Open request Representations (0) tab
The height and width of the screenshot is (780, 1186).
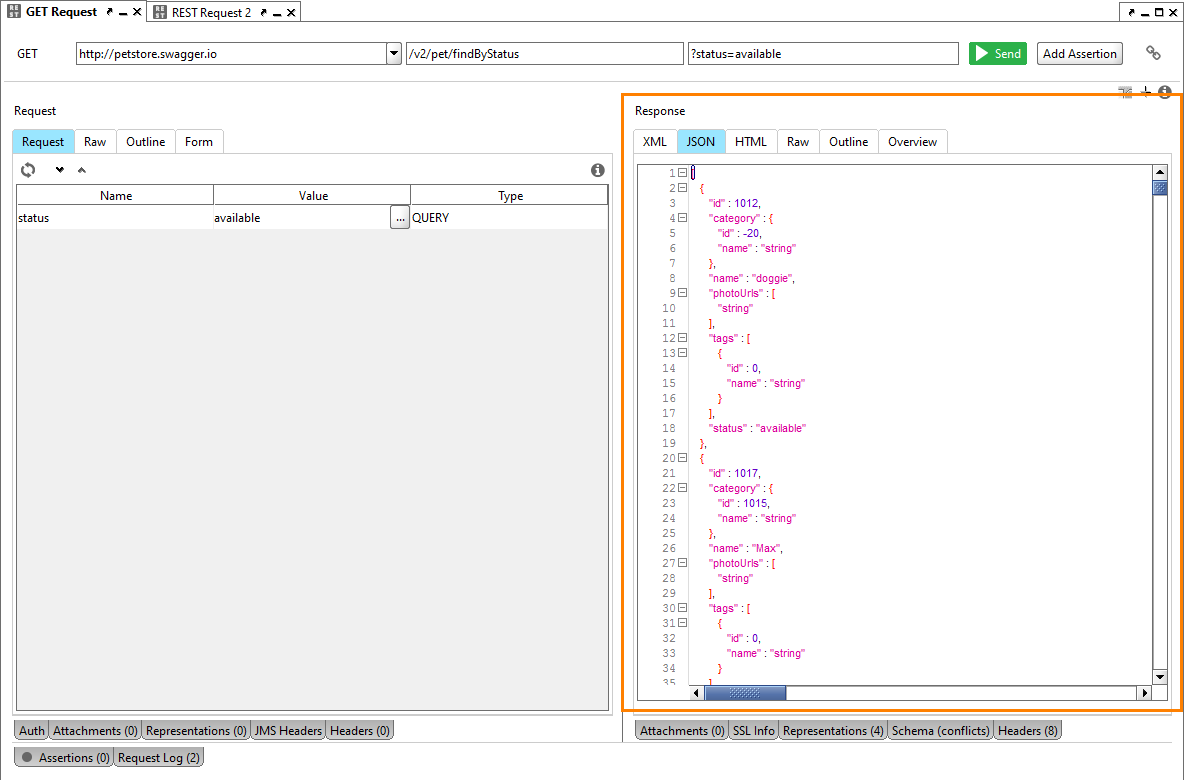tap(196, 730)
